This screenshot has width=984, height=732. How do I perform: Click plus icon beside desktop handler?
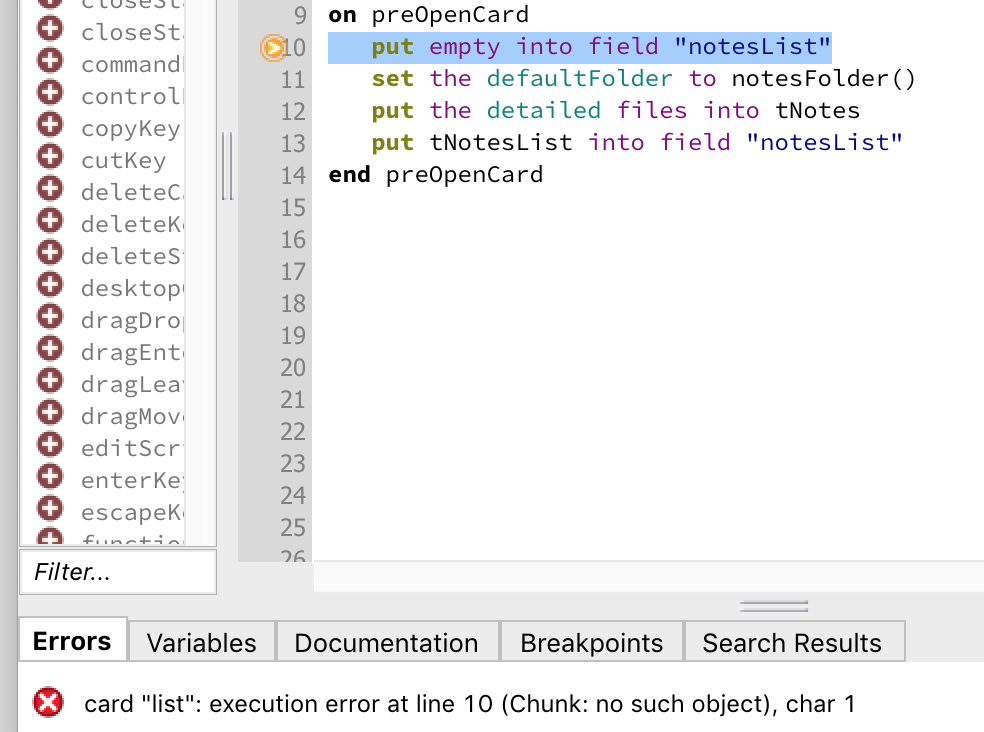[50, 285]
